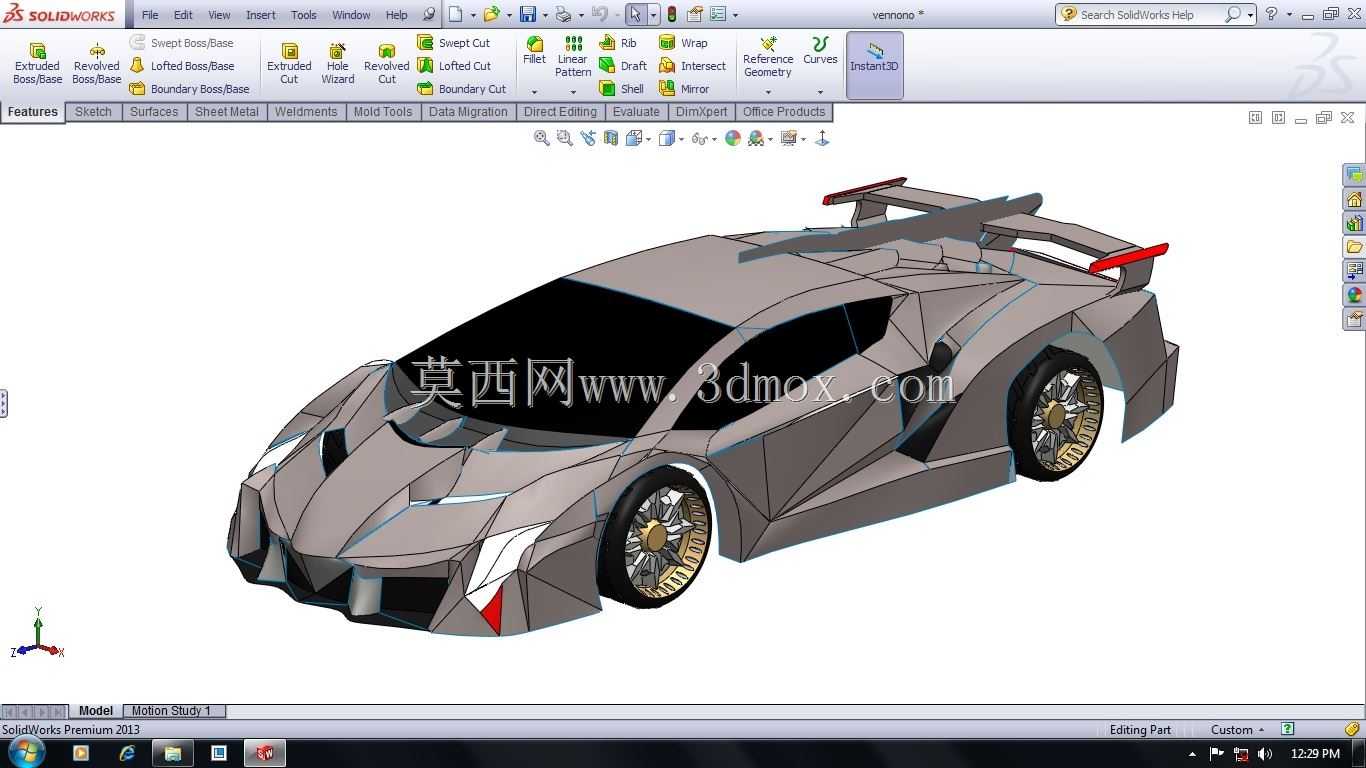Click the Draft feature tool
1366x768 pixels.
click(623, 66)
